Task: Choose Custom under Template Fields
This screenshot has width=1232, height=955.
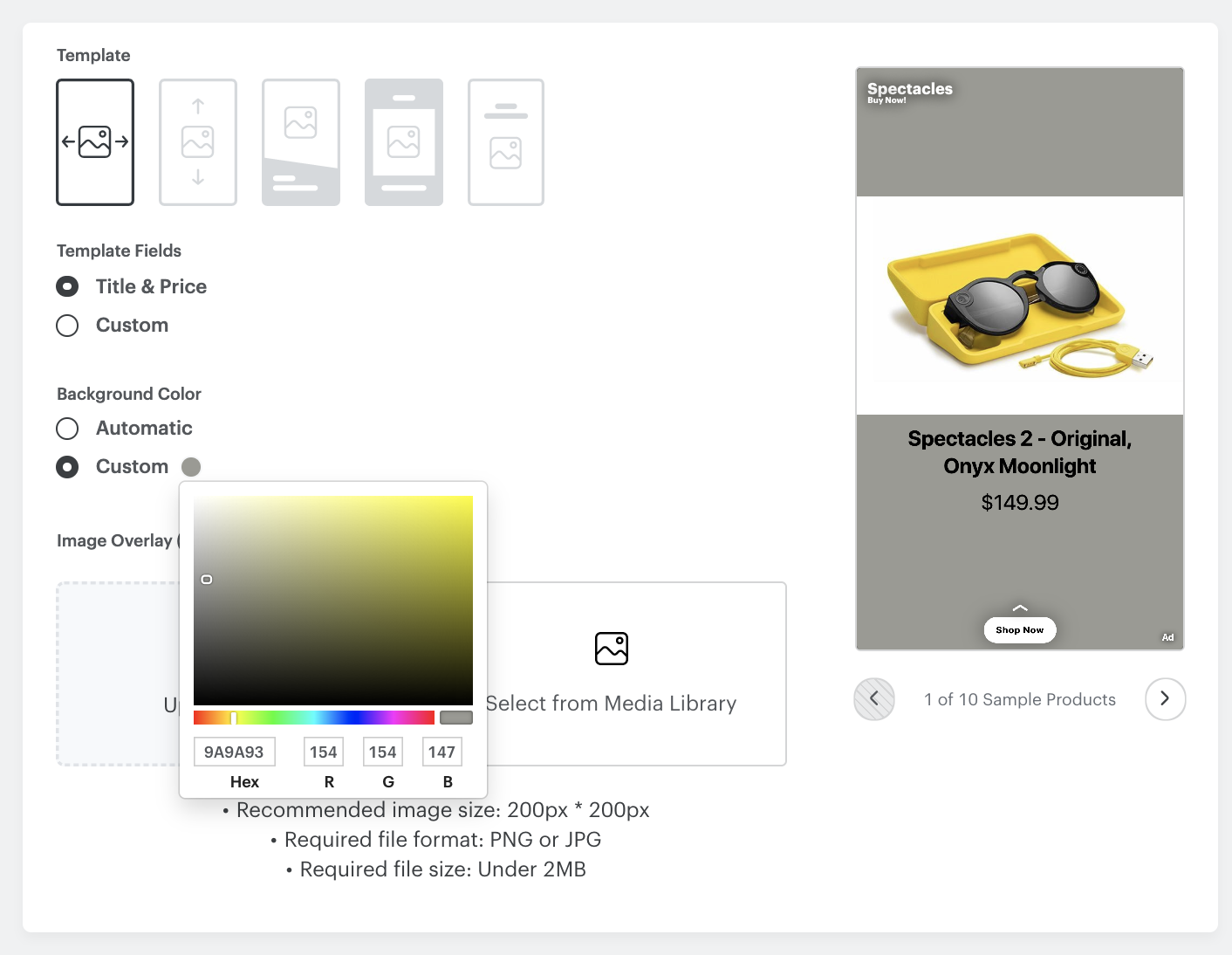Action: tap(67, 326)
